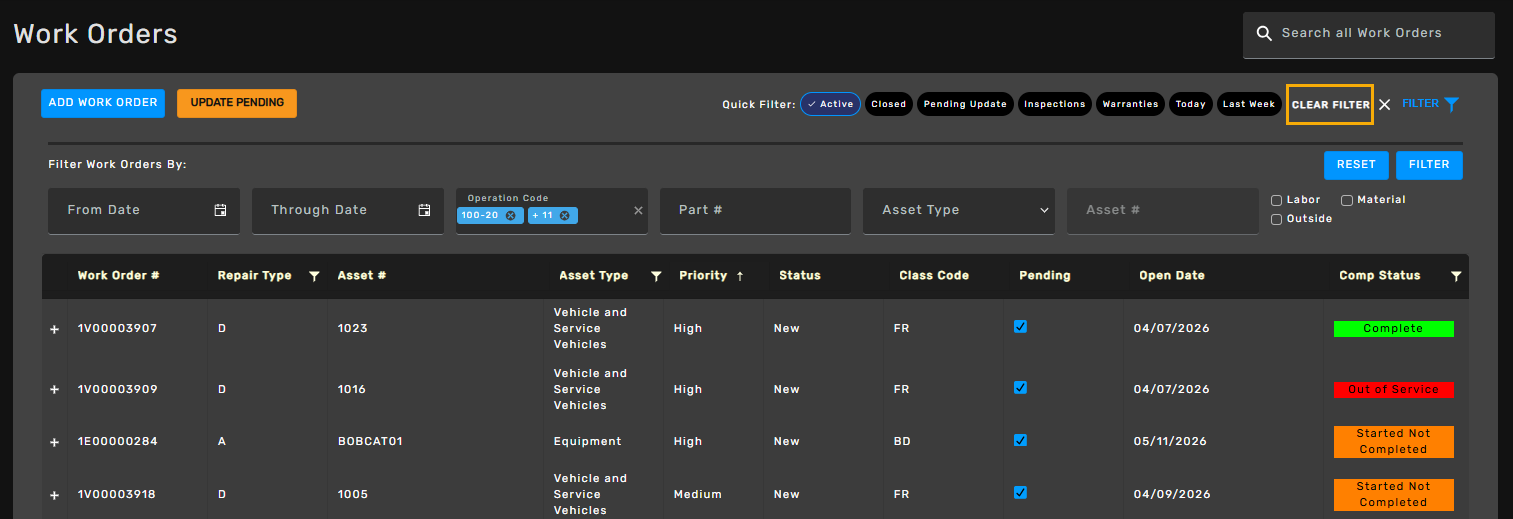
Task: Click the Through Date field
Action: [348, 211]
